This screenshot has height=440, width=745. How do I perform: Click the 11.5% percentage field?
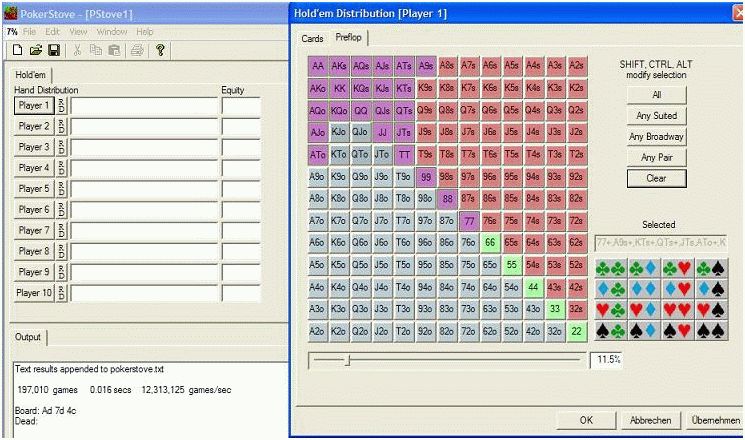(606, 360)
